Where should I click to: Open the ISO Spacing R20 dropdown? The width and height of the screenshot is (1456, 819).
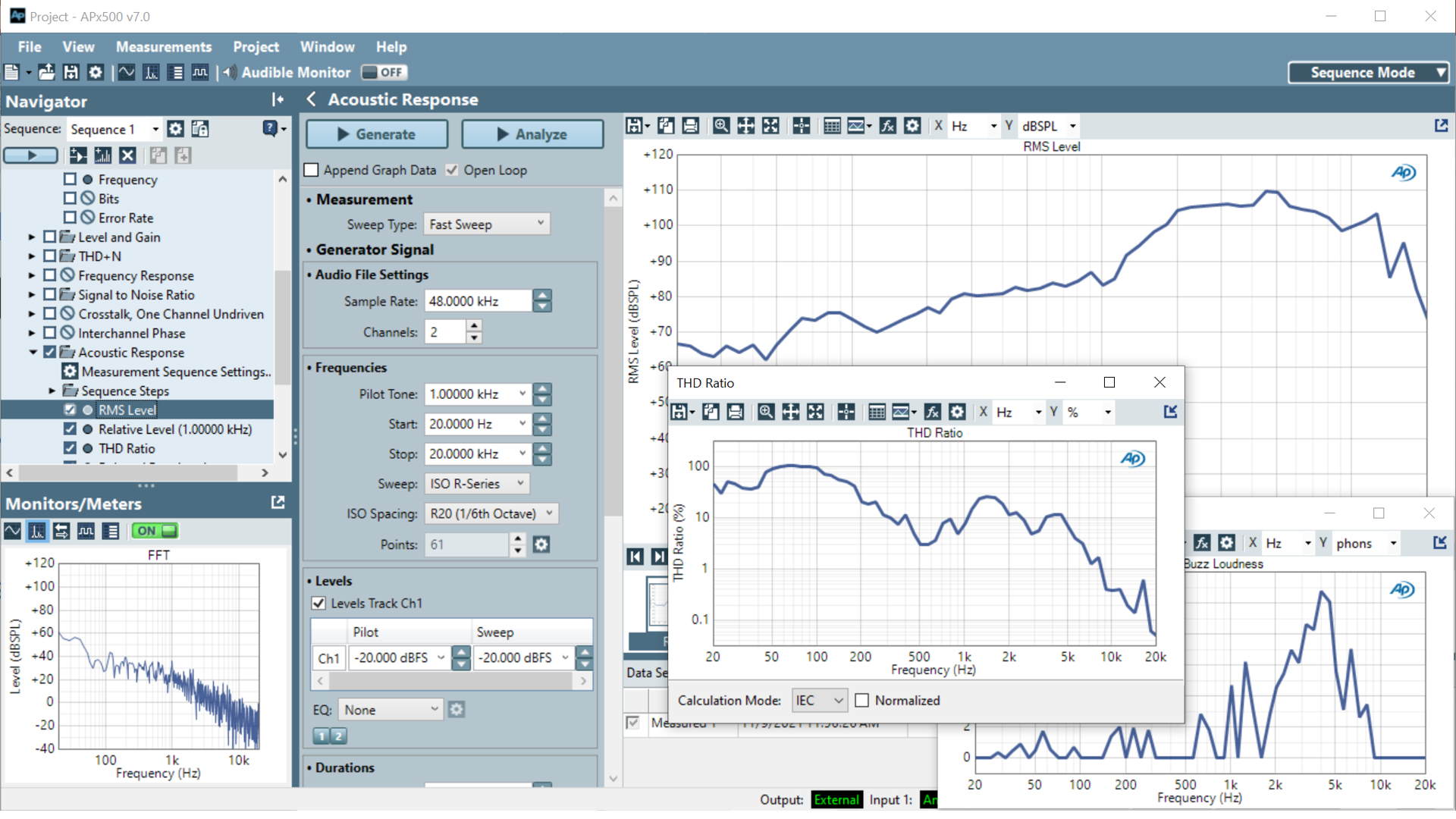click(491, 513)
